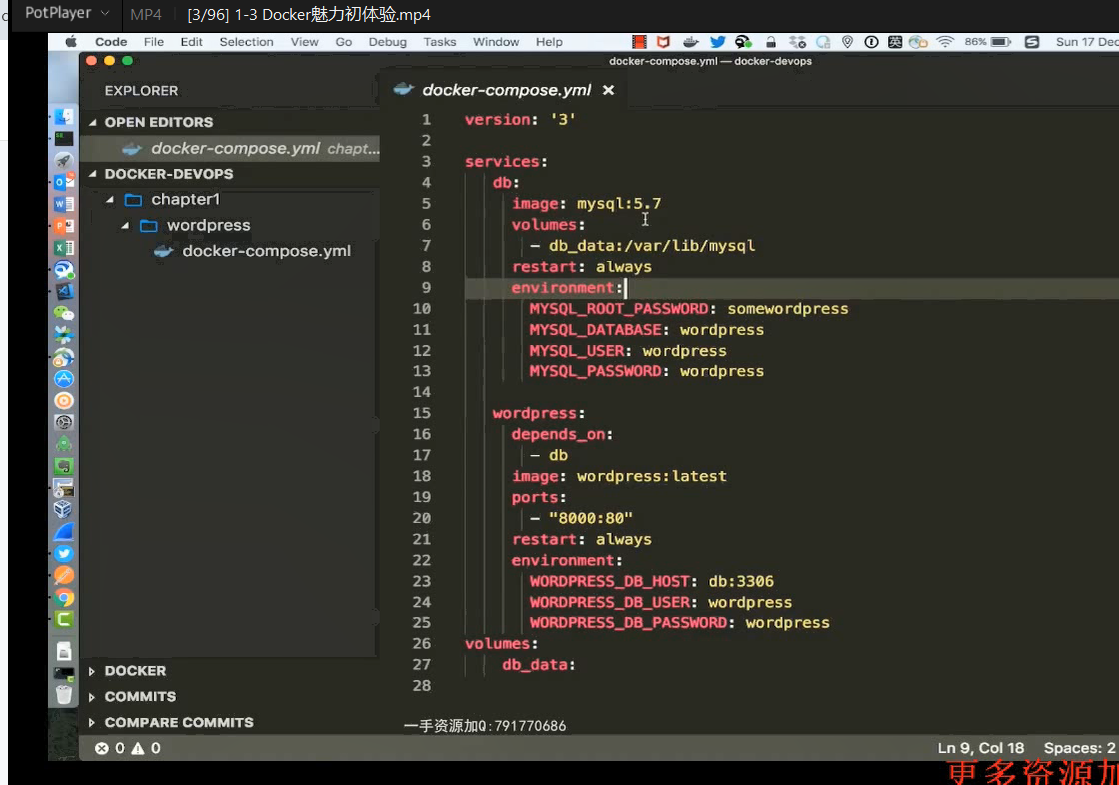Open the Go menu

click(343, 42)
